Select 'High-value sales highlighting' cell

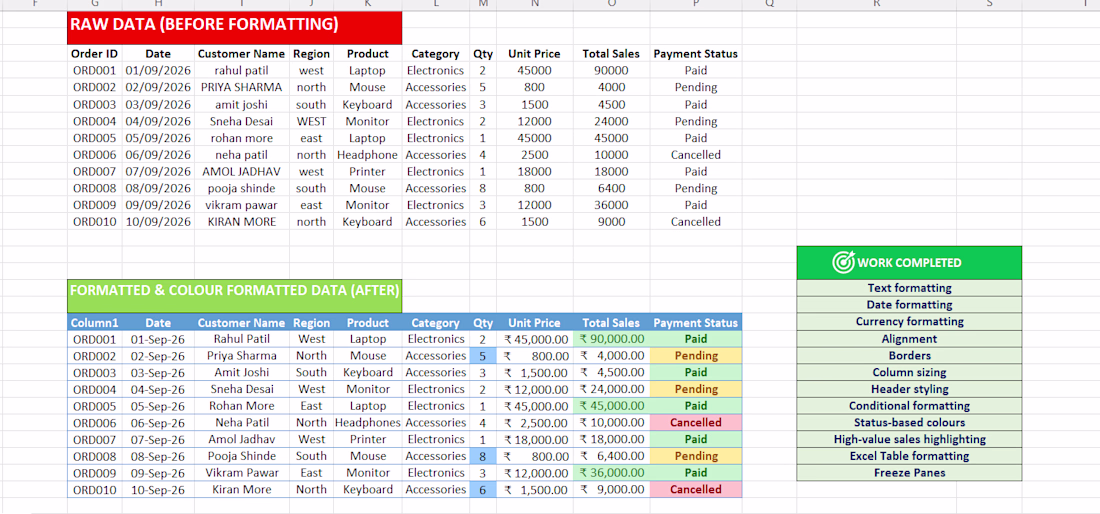[909, 440]
